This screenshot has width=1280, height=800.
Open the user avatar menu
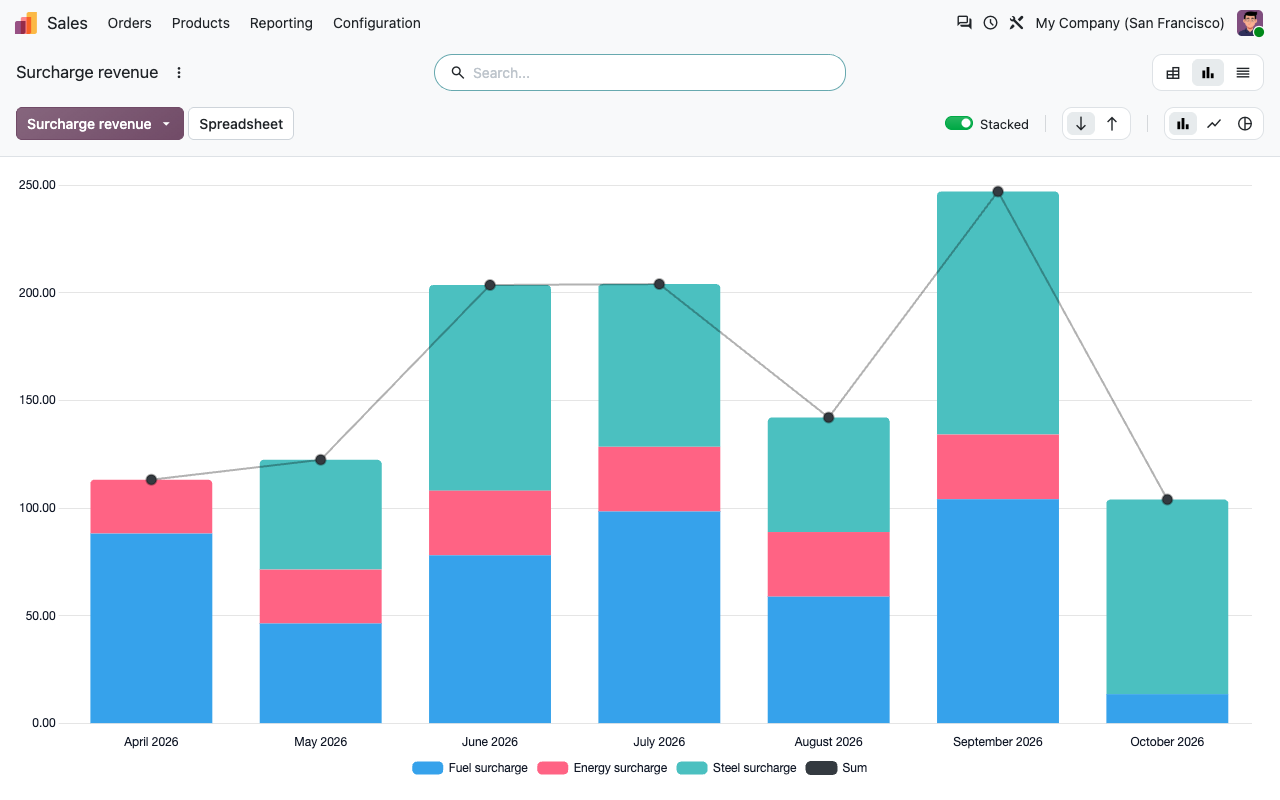(x=1250, y=23)
